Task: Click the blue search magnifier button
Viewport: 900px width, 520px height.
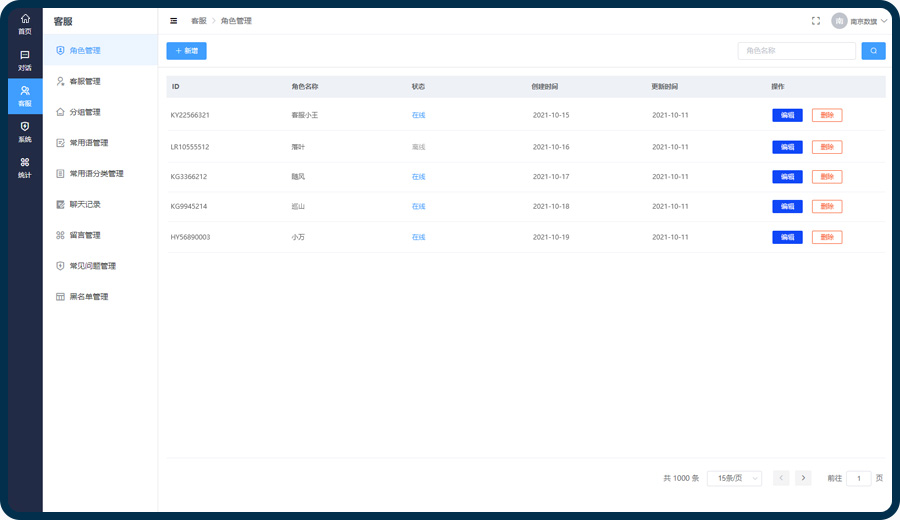Action: [x=873, y=51]
